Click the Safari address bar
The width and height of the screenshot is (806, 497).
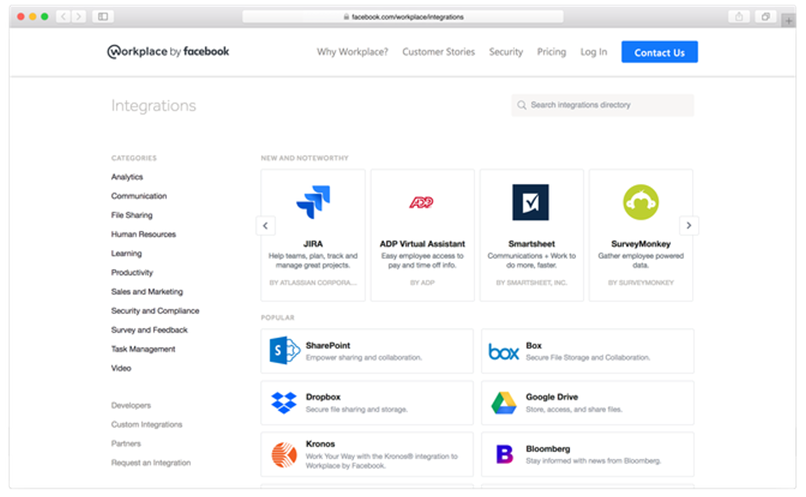pyautogui.click(x=403, y=16)
